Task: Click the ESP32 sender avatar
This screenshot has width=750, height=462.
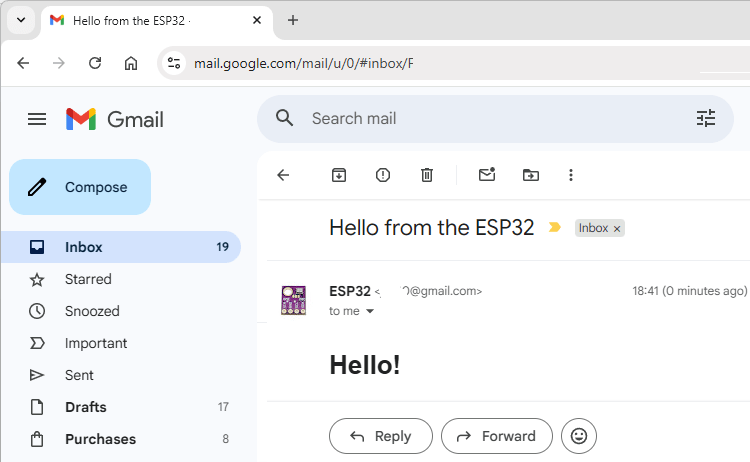Action: coord(293,300)
